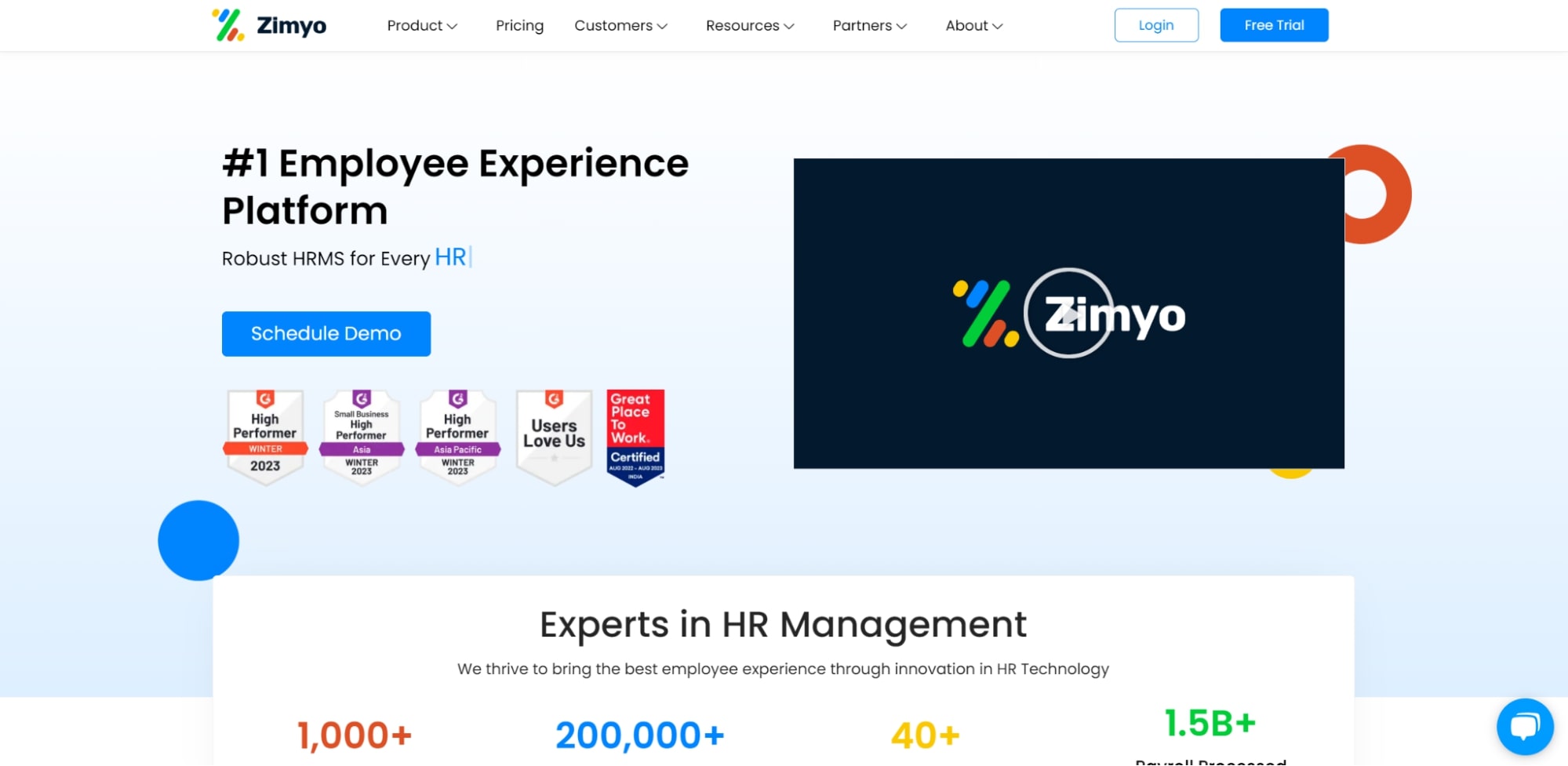Expand the About menu chevron
Screen dimensions: 1568x766
(x=998, y=26)
